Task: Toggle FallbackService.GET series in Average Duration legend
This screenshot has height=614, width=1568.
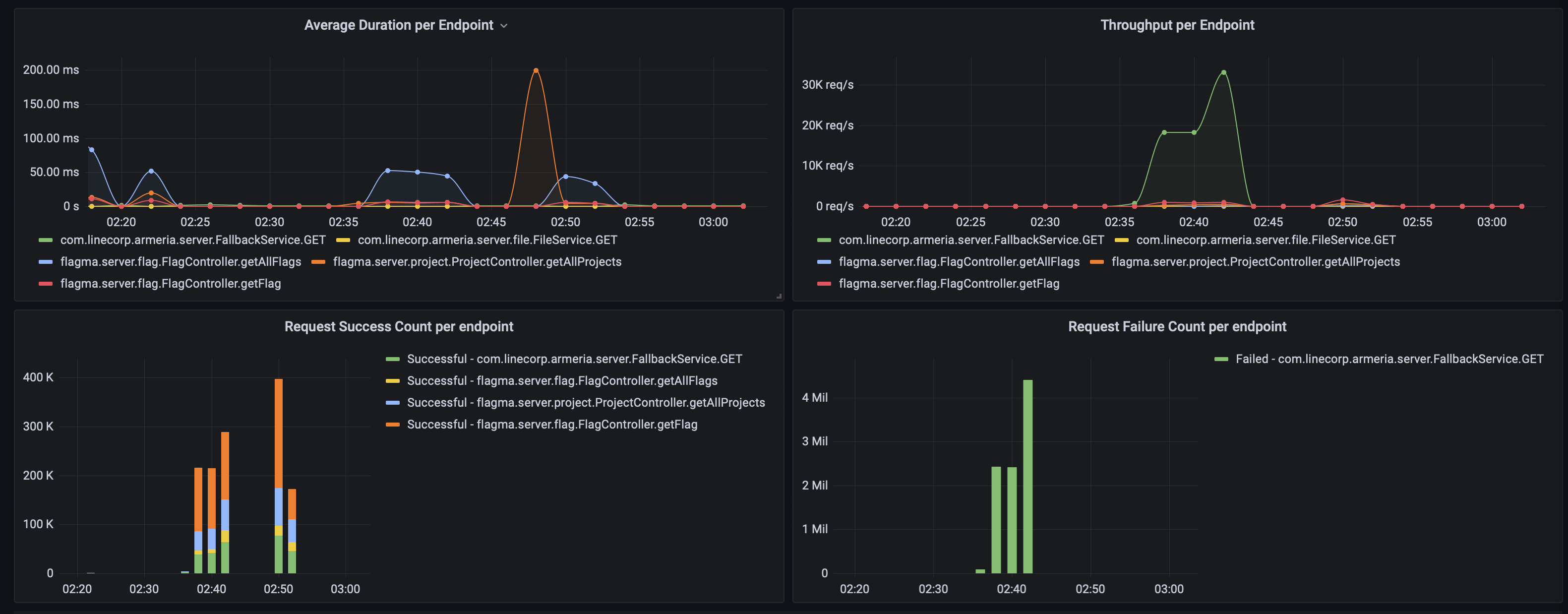Action: [x=192, y=240]
